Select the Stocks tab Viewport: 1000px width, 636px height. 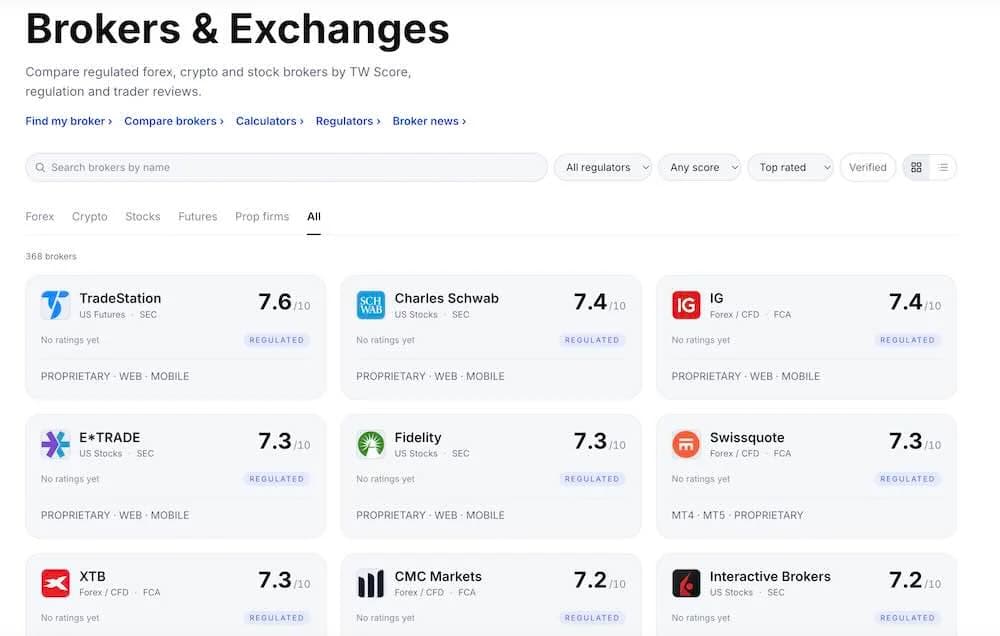(x=143, y=216)
